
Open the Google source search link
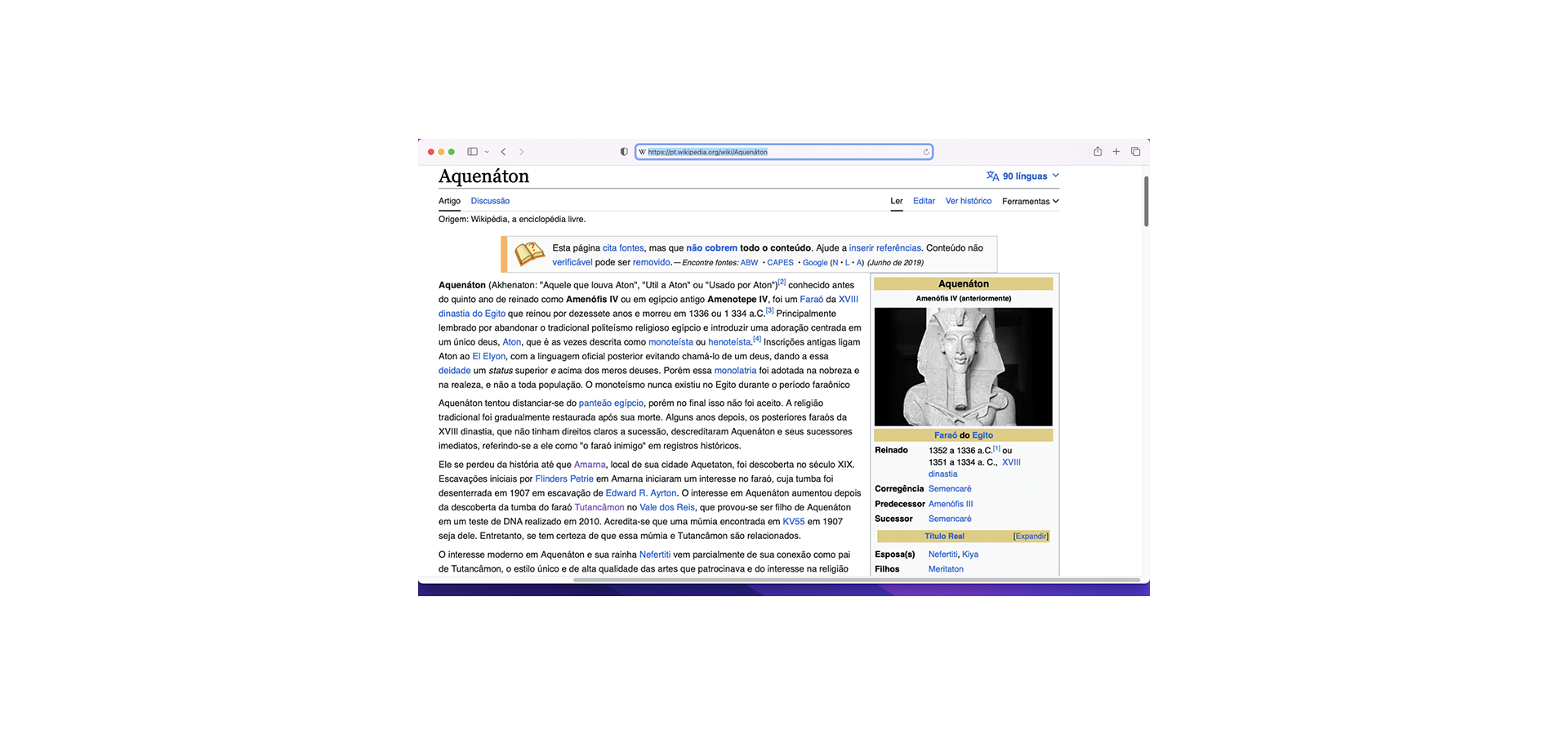click(815, 263)
